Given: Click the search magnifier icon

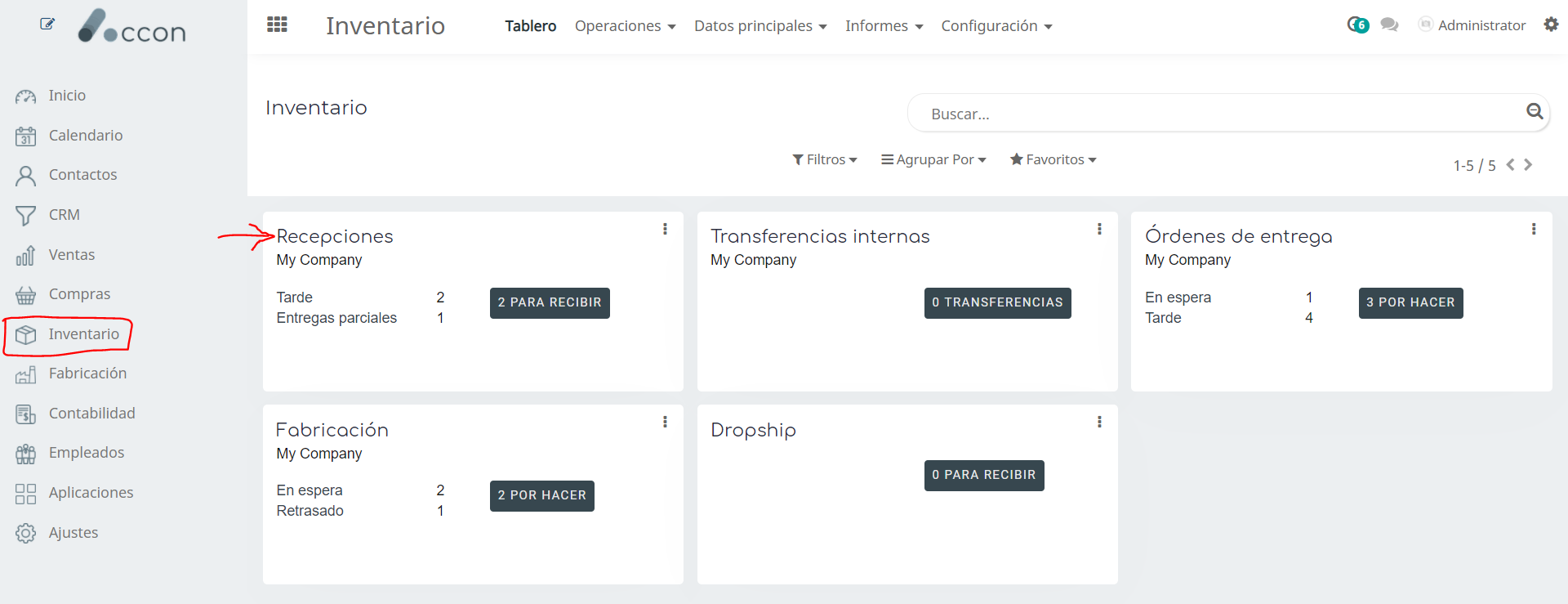Looking at the screenshot, I should tap(1535, 111).
